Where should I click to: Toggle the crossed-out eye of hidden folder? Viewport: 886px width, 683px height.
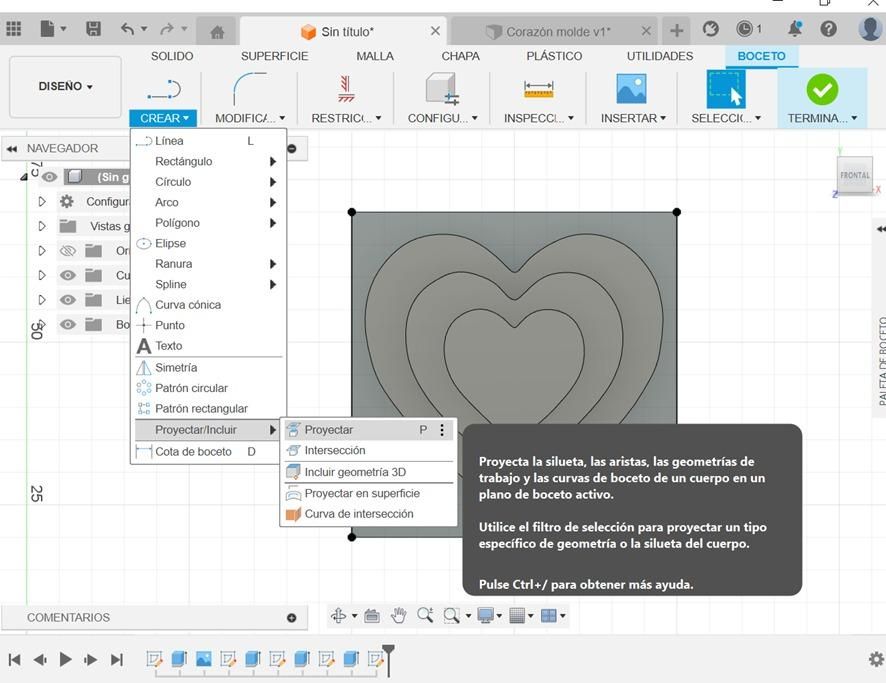(x=68, y=250)
